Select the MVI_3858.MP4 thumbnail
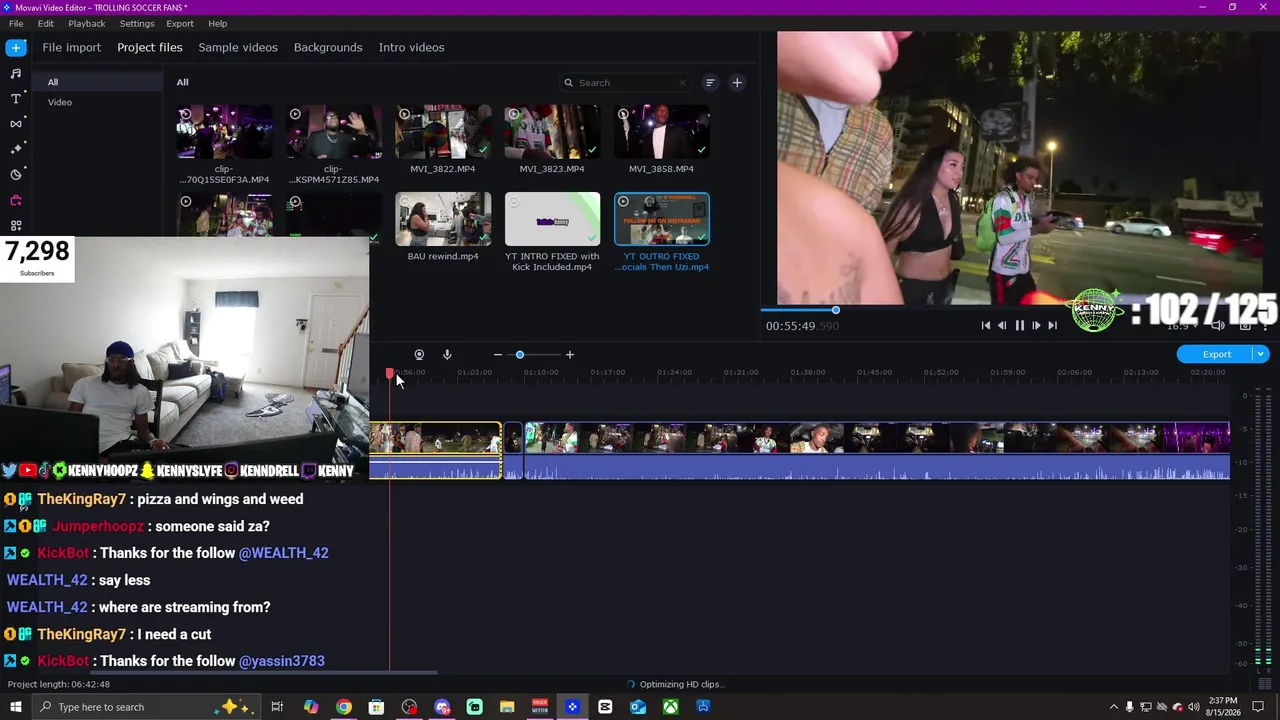1280x720 pixels. tap(662, 132)
